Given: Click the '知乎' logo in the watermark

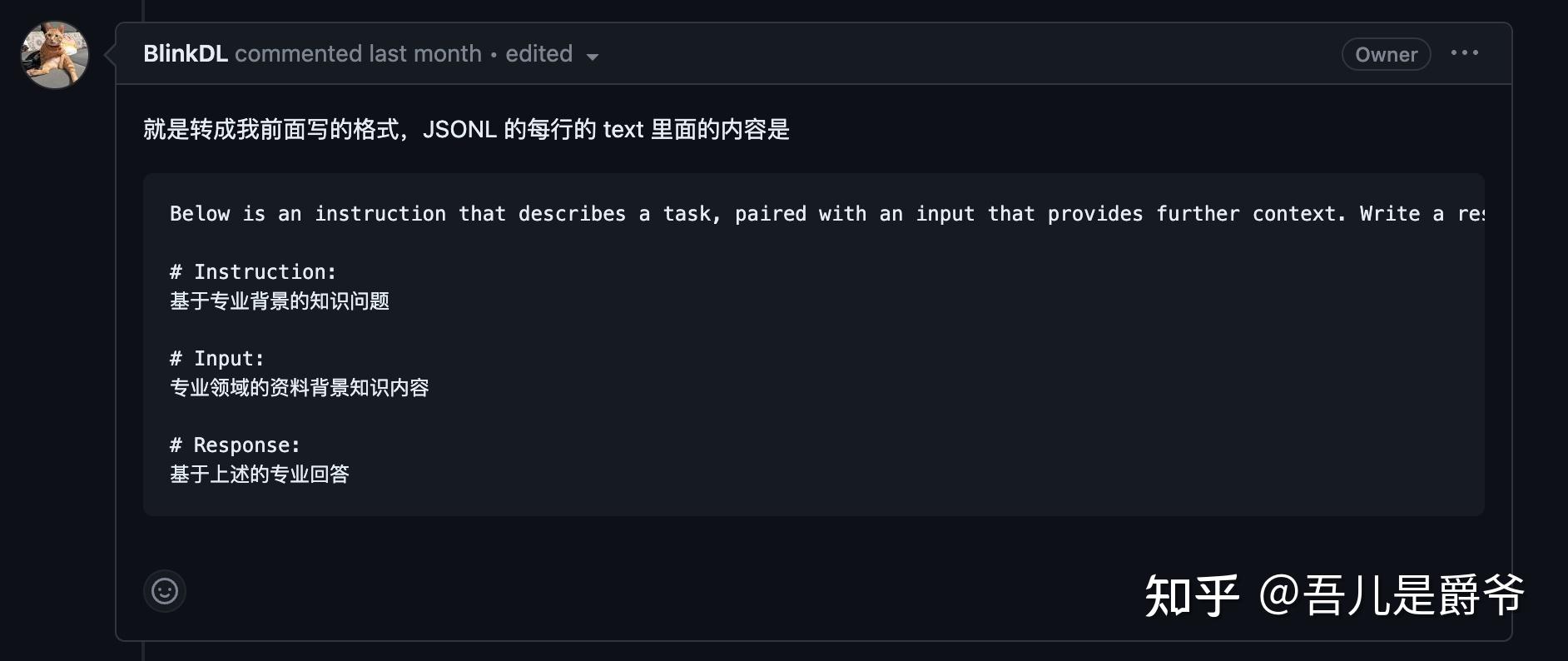Looking at the screenshot, I should click(x=1192, y=596).
